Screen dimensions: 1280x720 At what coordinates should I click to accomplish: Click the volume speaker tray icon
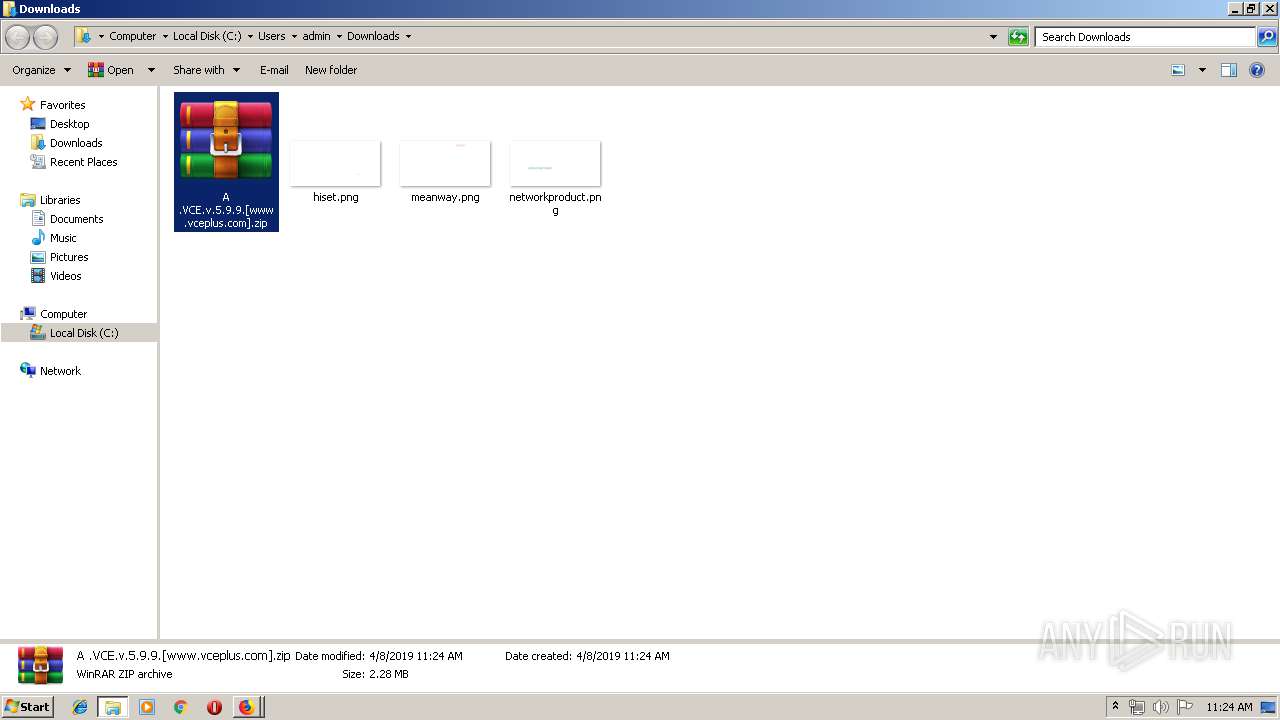pos(1161,706)
